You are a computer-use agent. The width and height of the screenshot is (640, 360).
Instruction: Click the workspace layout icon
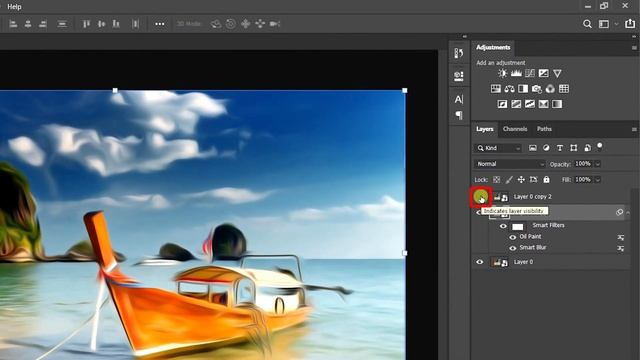tap(604, 24)
